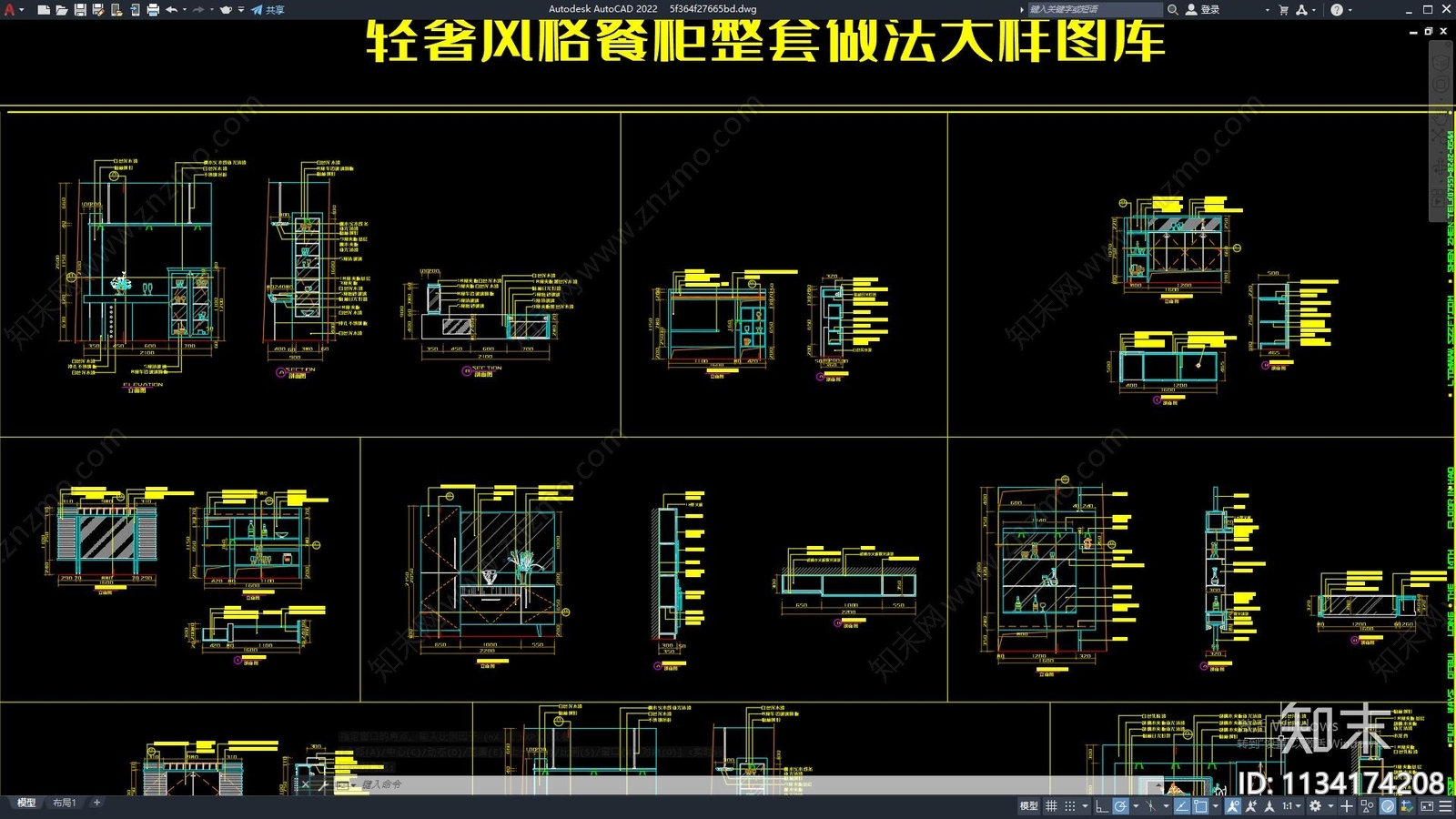Toggle ortho mode
The height and width of the screenshot is (819, 1456).
pos(1101,806)
